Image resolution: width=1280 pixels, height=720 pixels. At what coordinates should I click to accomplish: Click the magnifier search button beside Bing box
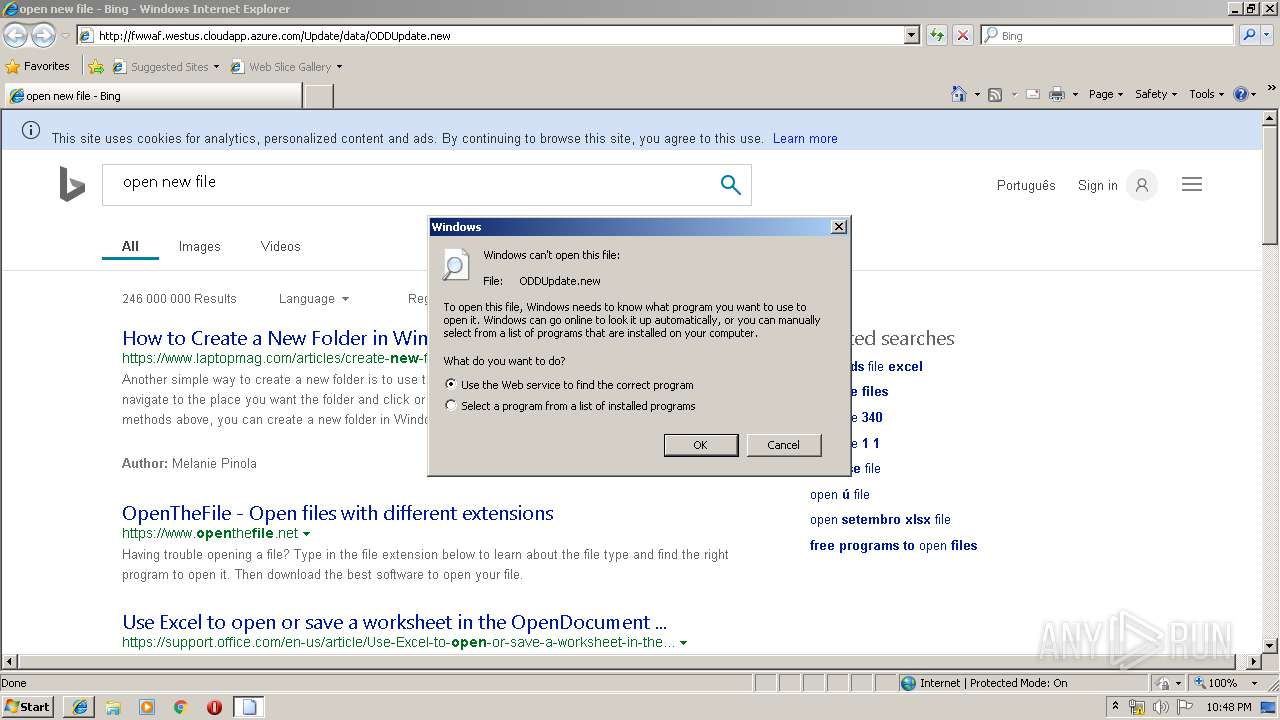[x=1249, y=35]
